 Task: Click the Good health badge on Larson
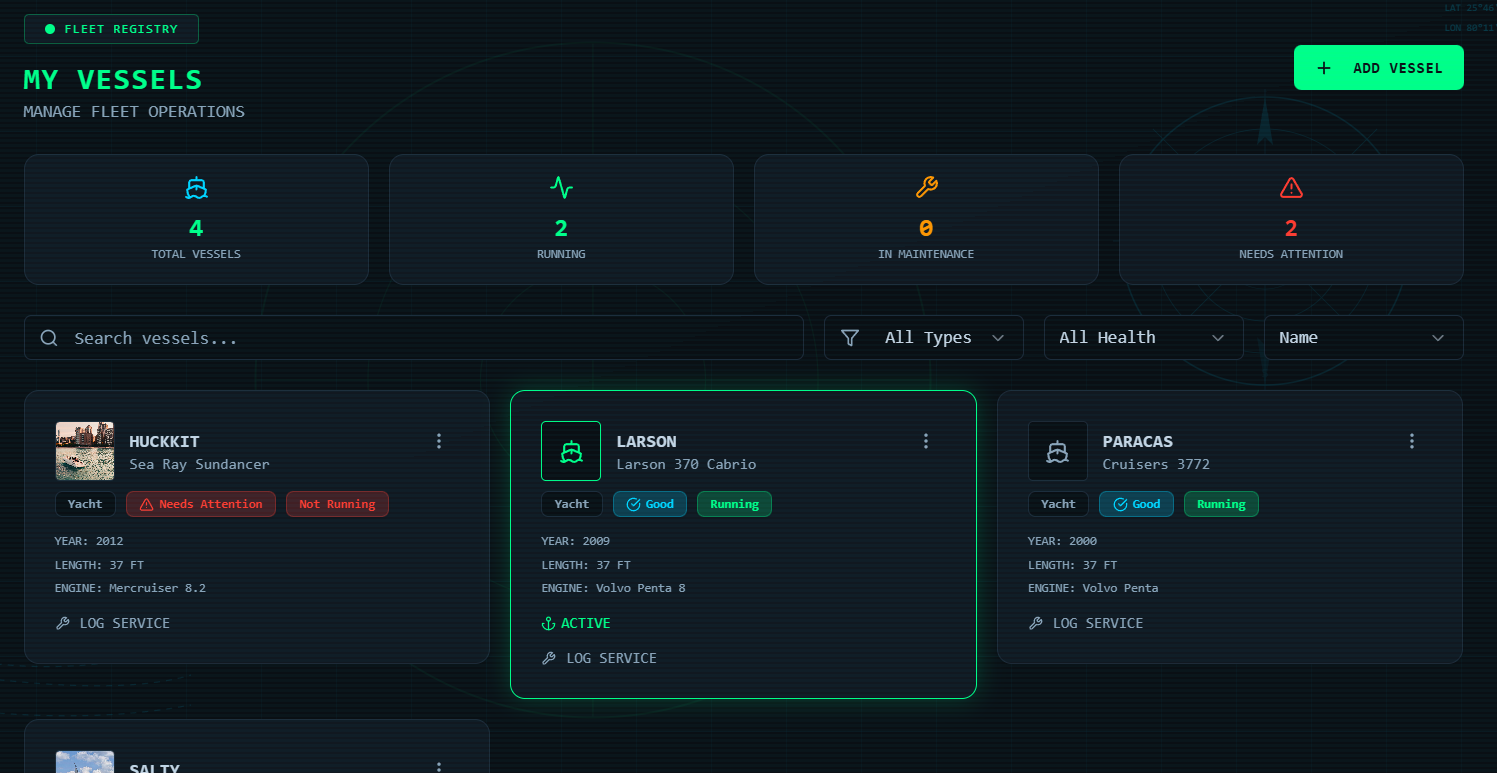[650, 504]
